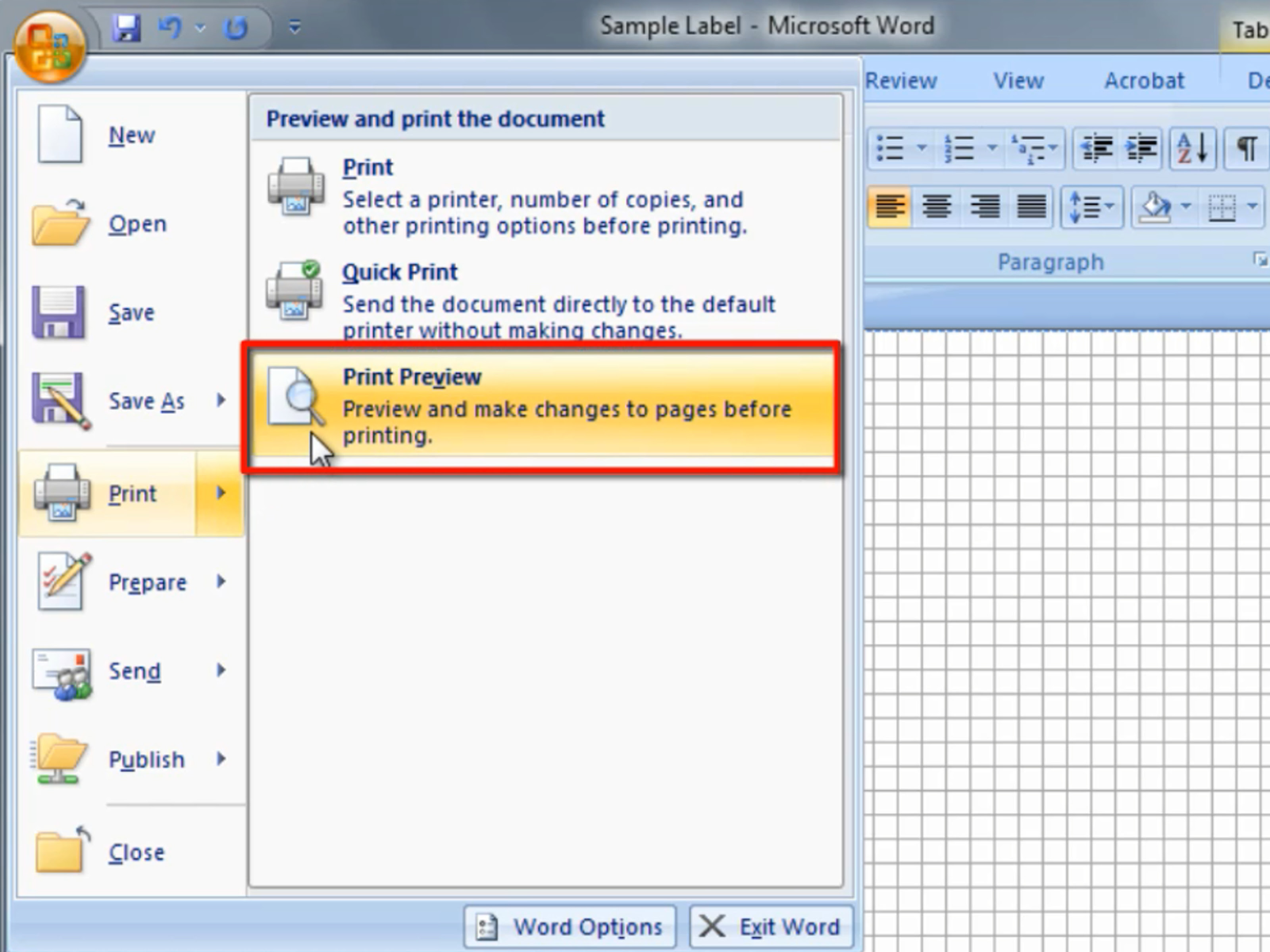This screenshot has width=1270, height=952.
Task: Click the Word Options button
Action: (x=570, y=927)
